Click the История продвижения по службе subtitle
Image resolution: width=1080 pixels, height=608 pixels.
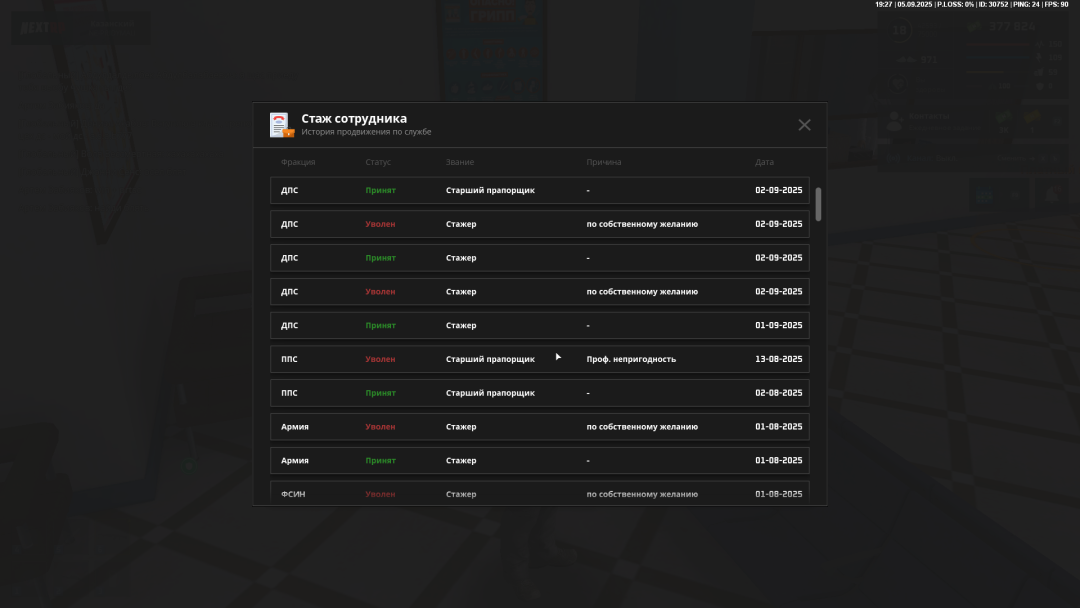pos(366,132)
